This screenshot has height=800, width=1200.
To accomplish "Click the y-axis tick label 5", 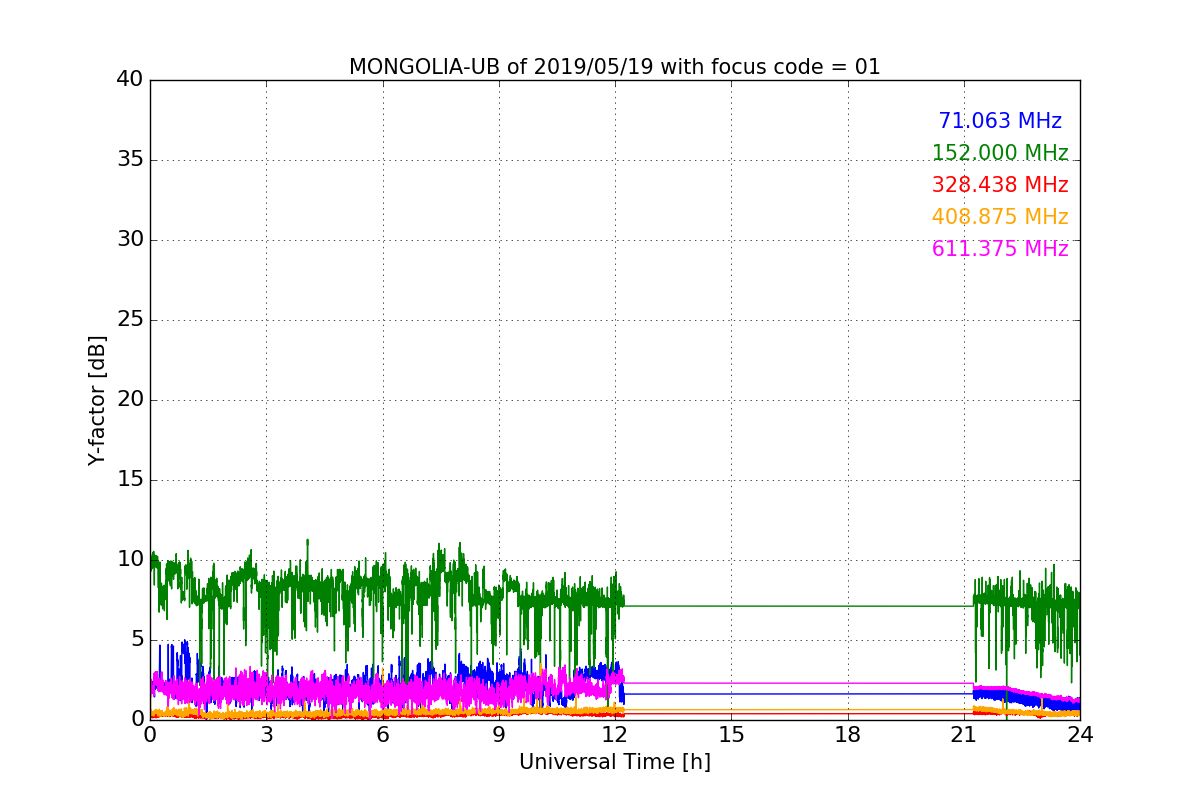I will click(136, 639).
